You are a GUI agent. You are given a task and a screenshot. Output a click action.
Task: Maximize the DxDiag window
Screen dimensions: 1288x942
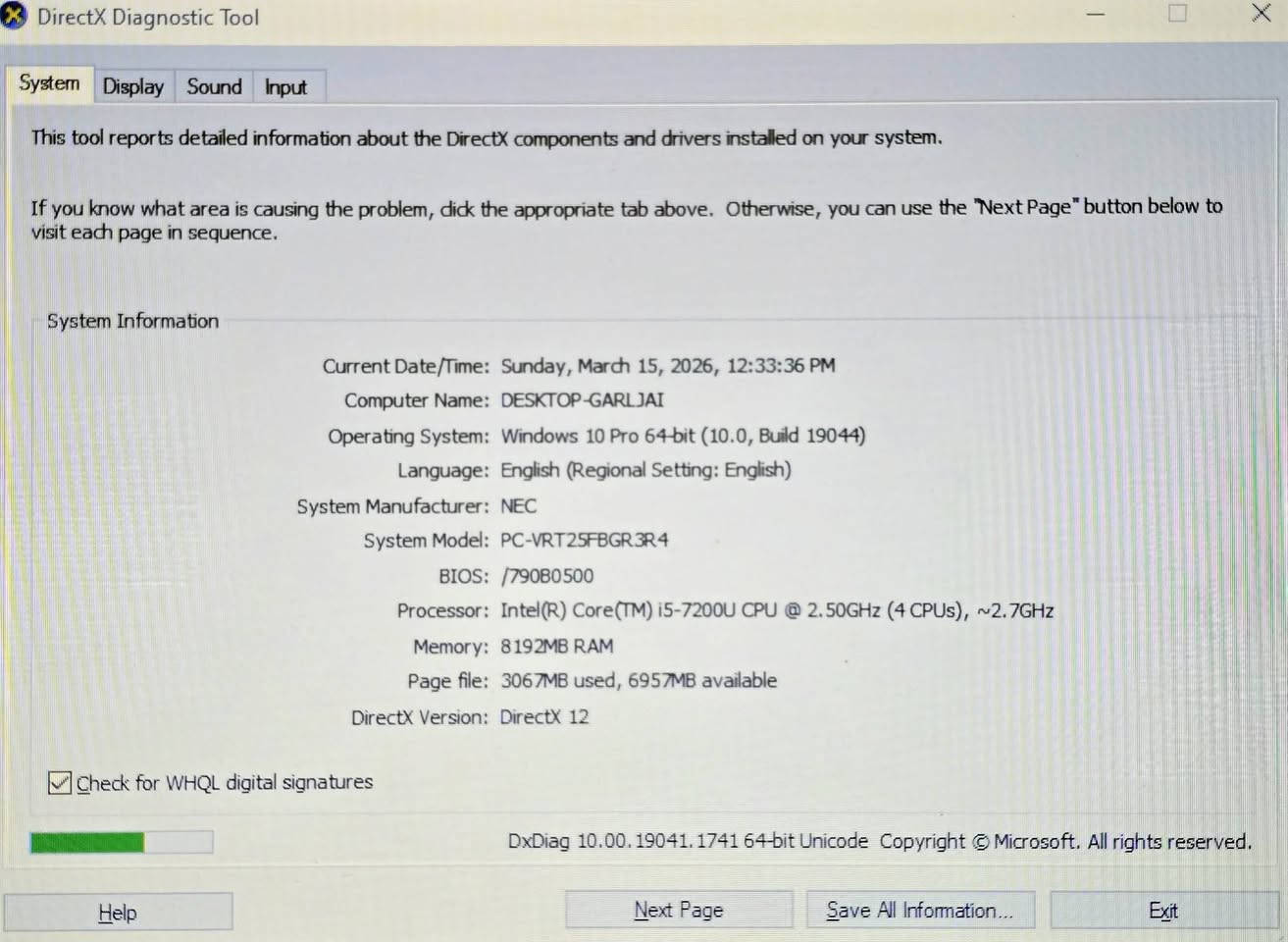[x=1177, y=14]
